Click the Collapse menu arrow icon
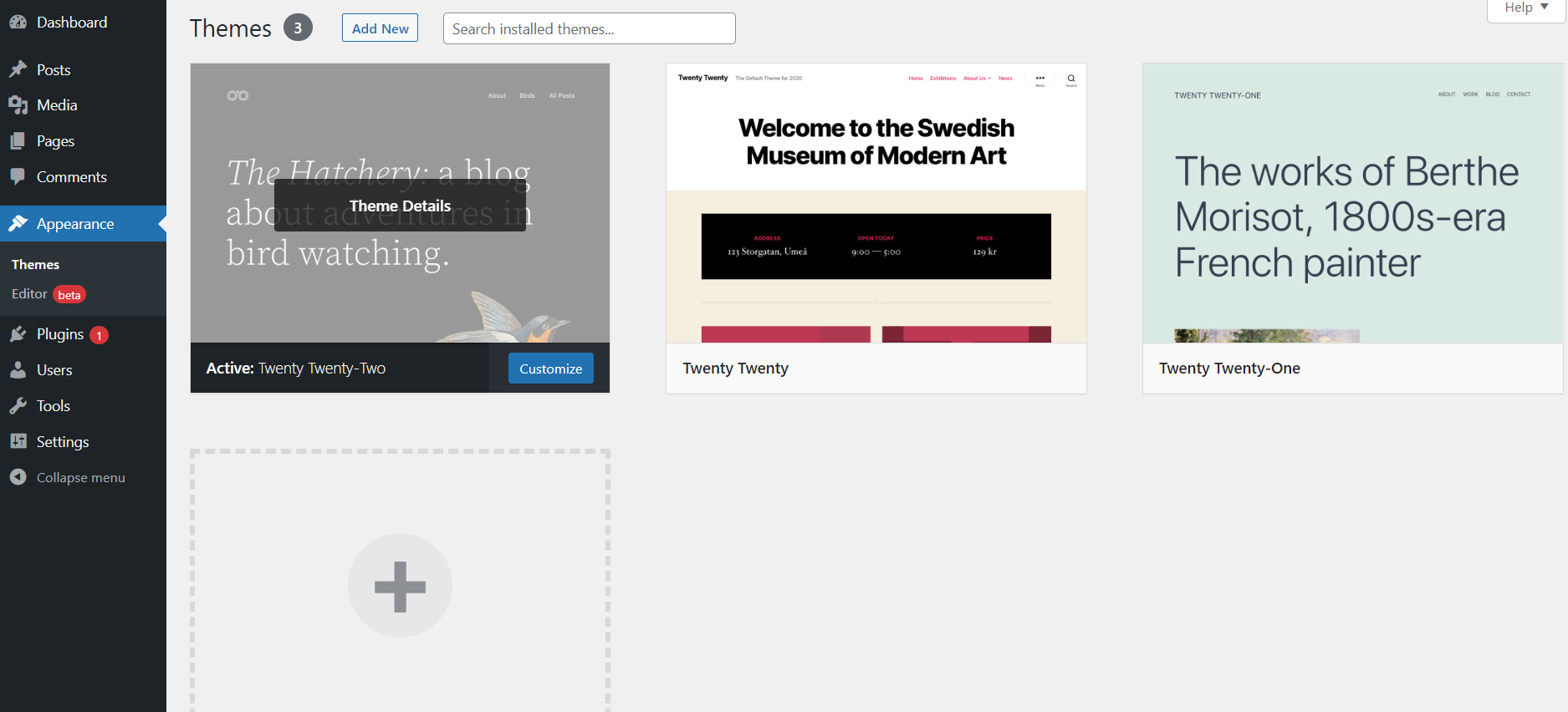The image size is (1568, 712). [x=18, y=477]
